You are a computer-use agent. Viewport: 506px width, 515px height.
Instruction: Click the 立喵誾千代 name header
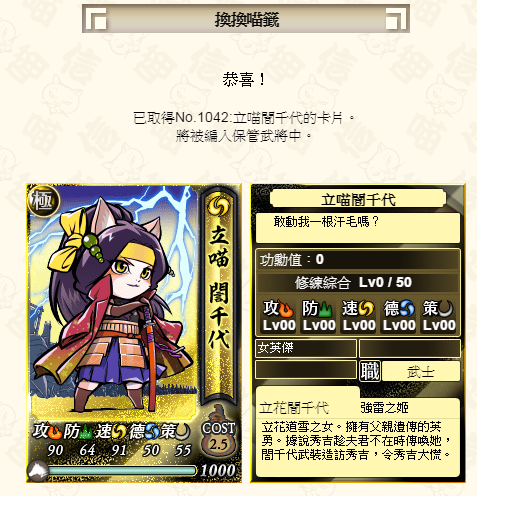[358, 199]
